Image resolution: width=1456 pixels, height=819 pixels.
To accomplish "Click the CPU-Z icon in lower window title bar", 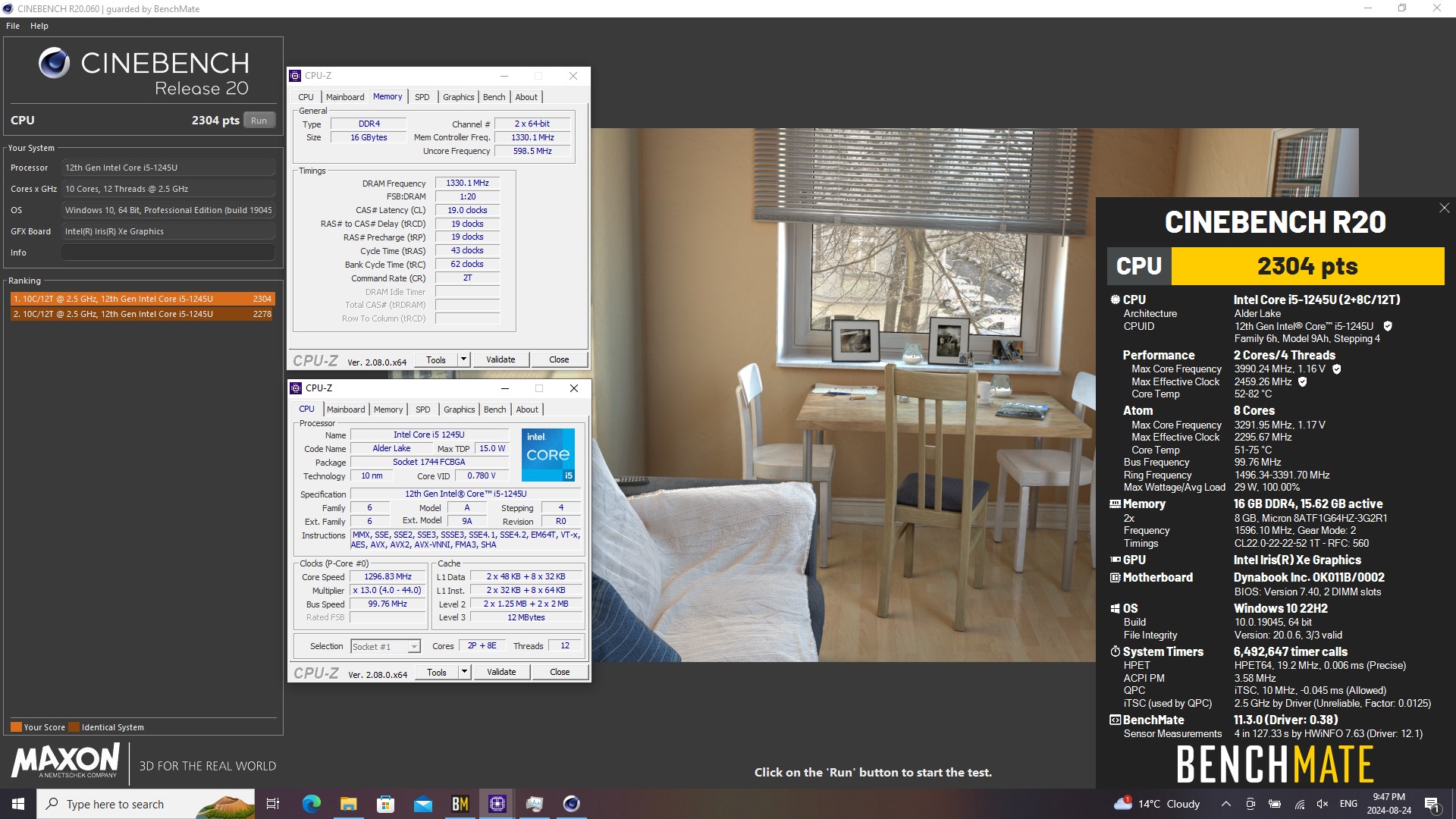I will pos(296,388).
